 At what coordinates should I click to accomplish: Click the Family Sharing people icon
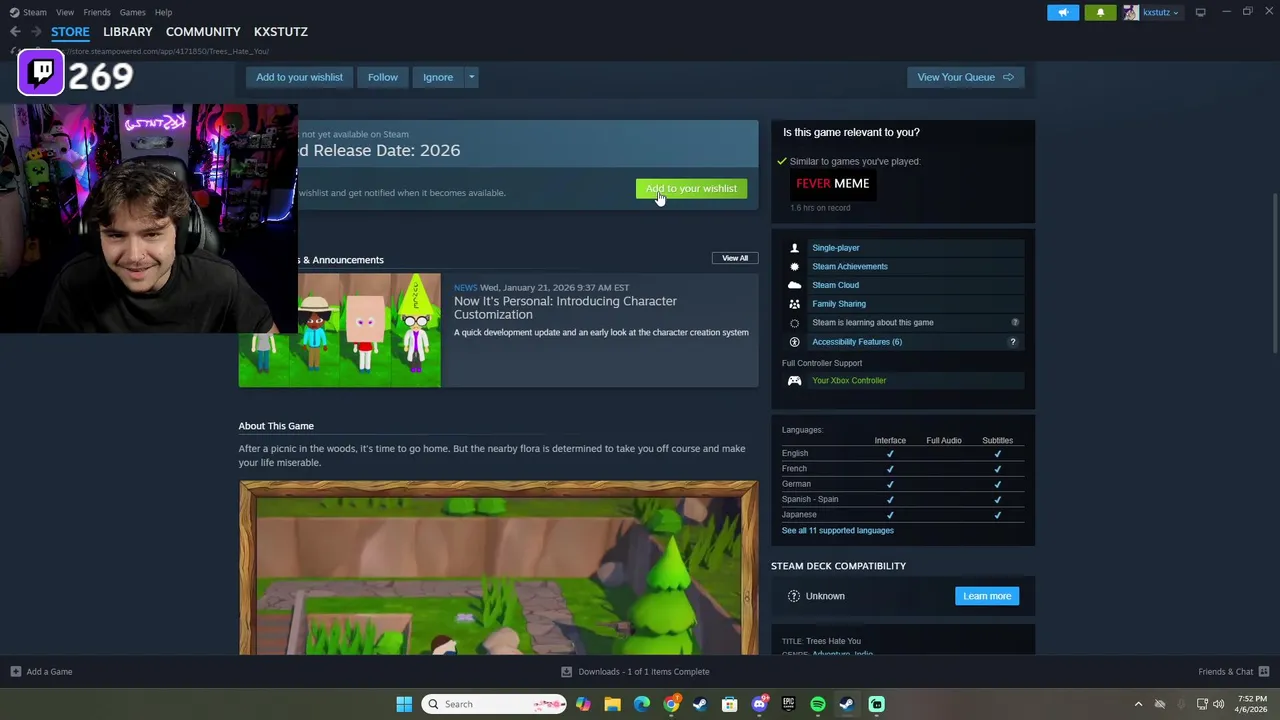[794, 304]
